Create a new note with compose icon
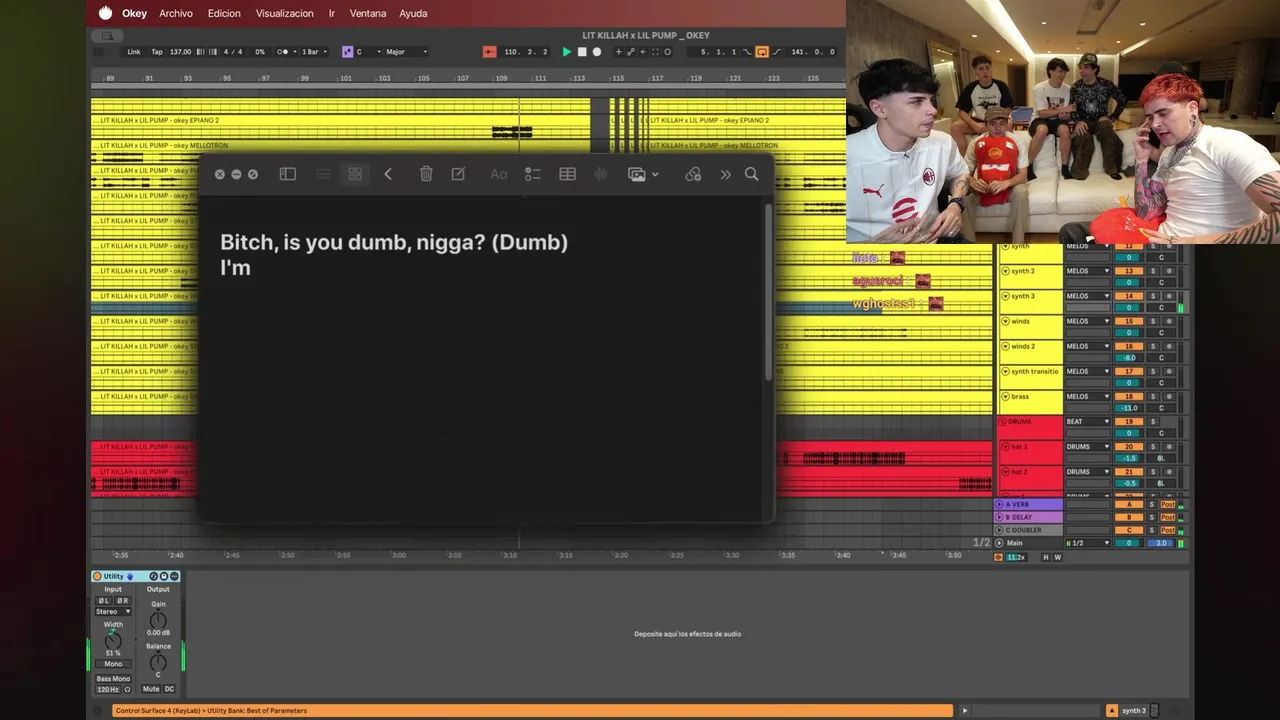The height and width of the screenshot is (720, 1280). [458, 174]
